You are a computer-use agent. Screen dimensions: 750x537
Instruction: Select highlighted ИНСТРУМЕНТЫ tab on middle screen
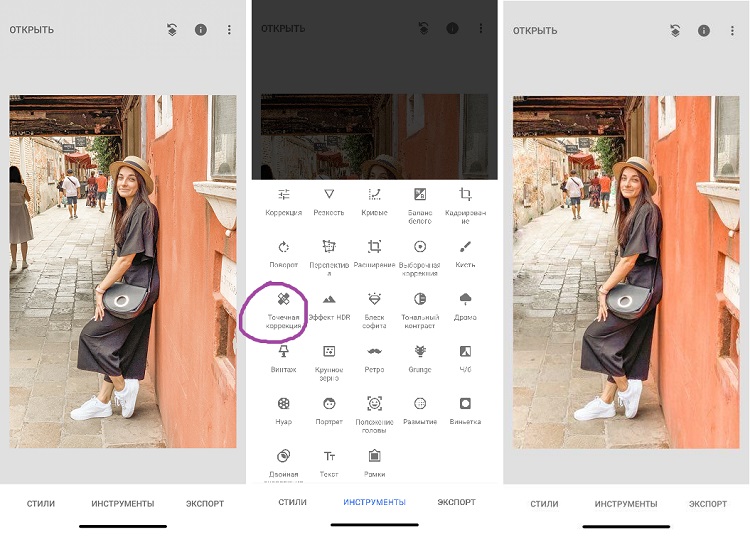(375, 502)
